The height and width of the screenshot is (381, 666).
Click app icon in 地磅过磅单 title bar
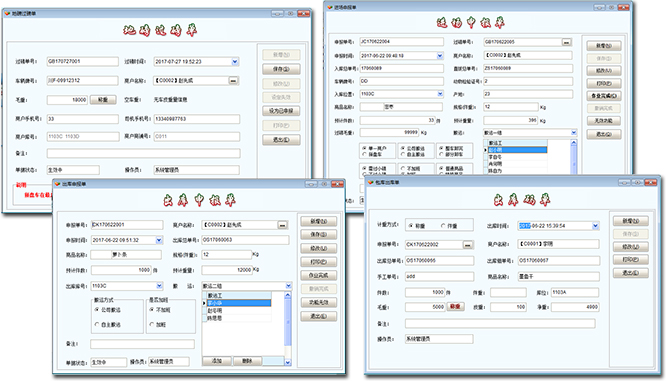point(7,14)
